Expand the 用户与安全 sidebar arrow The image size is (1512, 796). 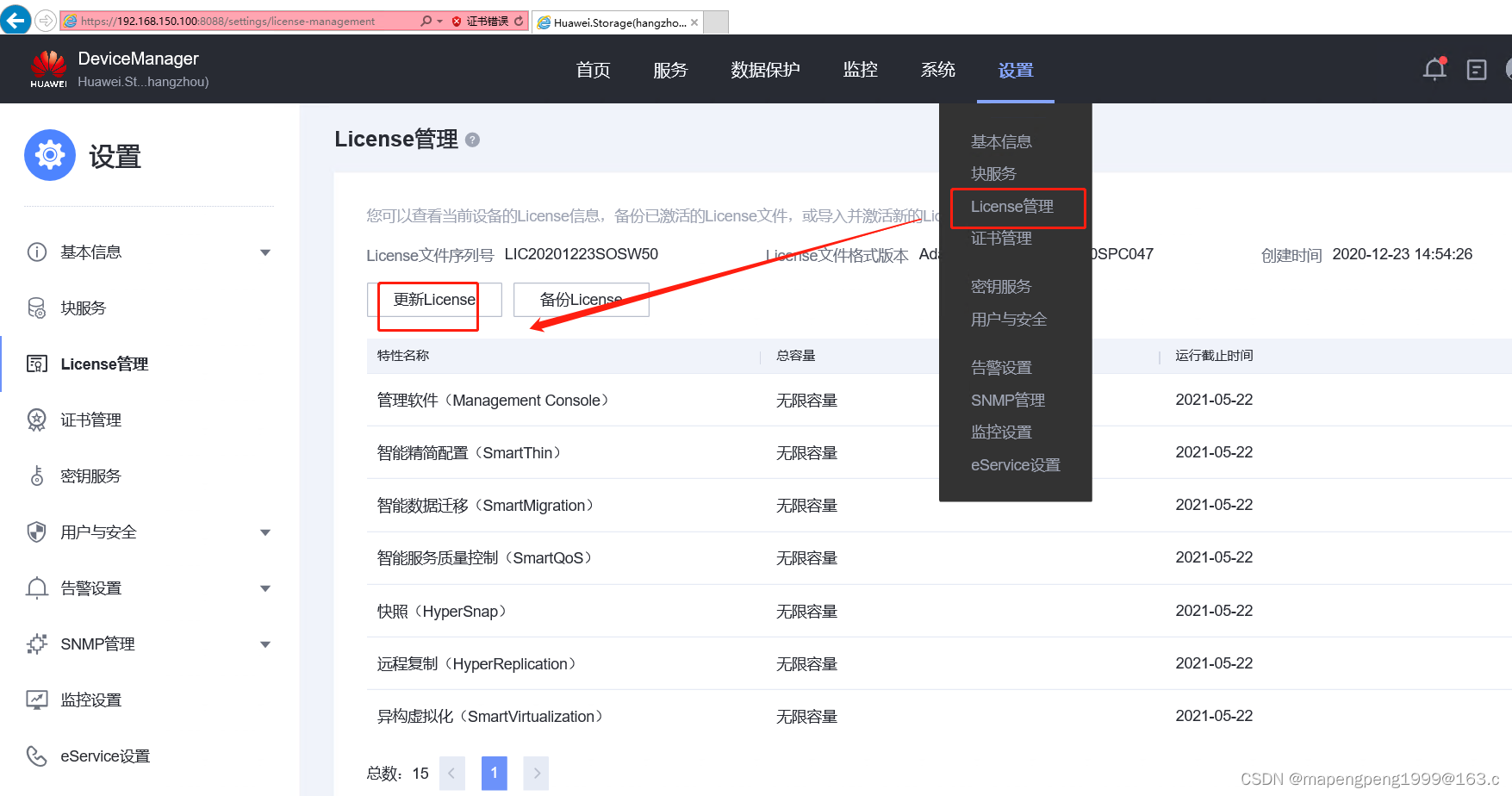[265, 532]
